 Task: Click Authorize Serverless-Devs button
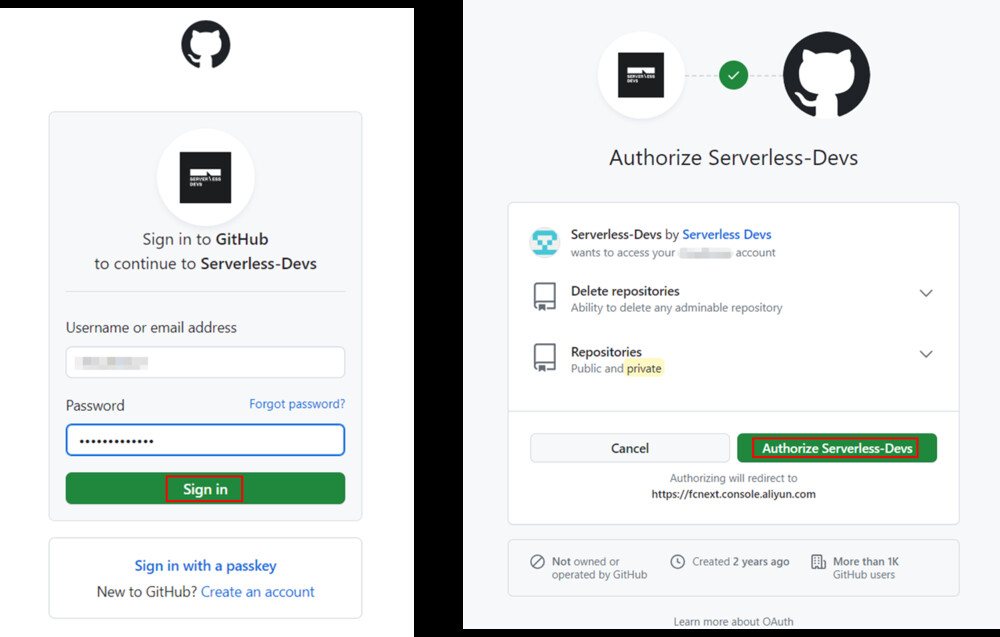pyautogui.click(x=837, y=448)
